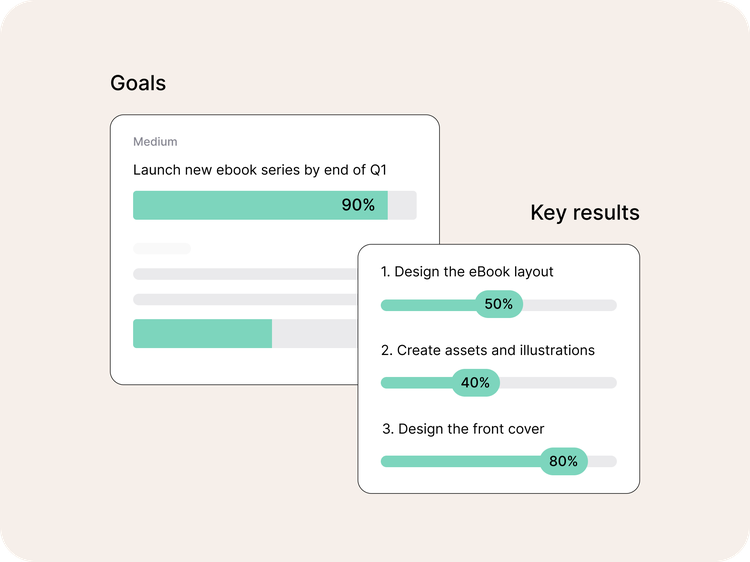
Task: Click the "Medium" priority label
Action: tap(155, 142)
